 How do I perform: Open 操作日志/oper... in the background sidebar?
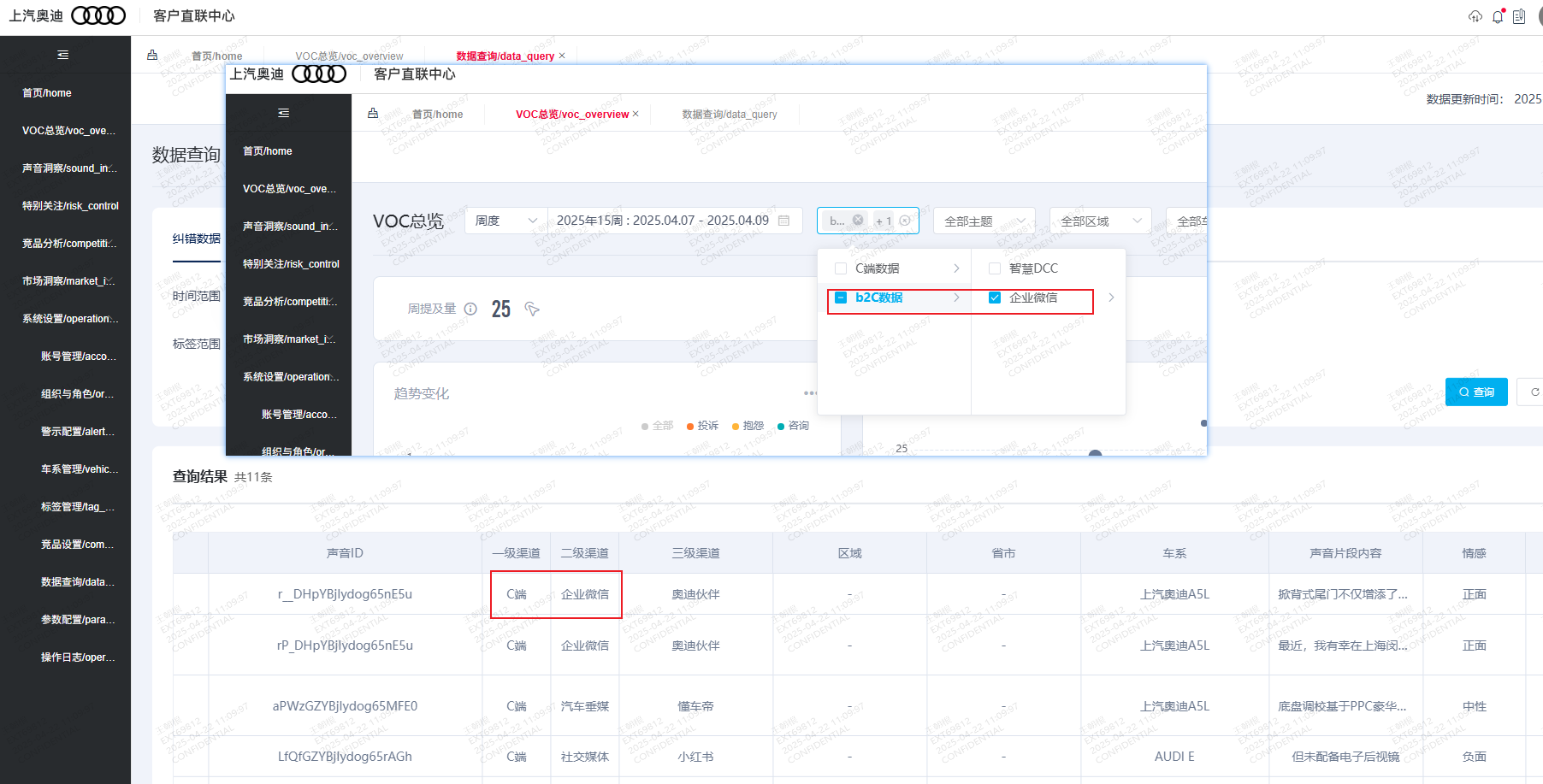[65, 657]
